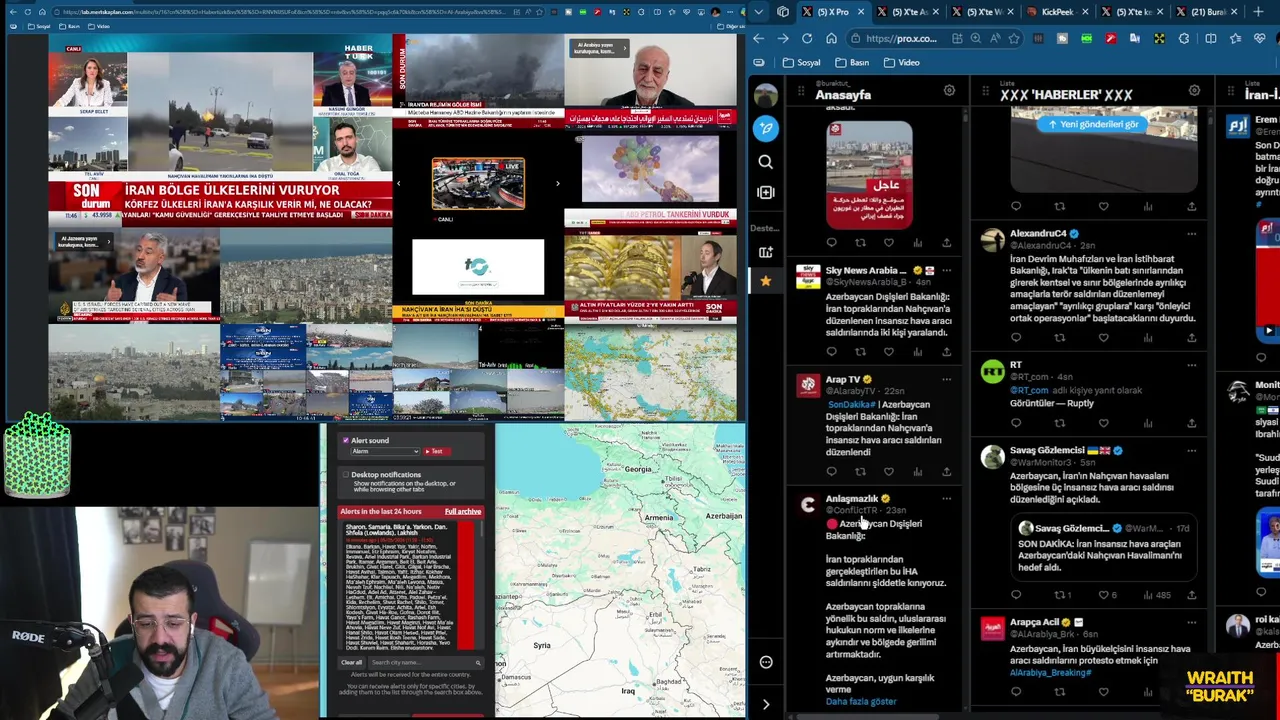Open the Full archive link

pos(462,512)
